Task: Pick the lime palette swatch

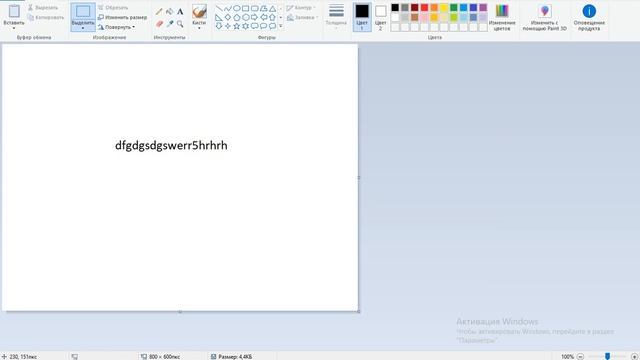Action: tap(454, 18)
